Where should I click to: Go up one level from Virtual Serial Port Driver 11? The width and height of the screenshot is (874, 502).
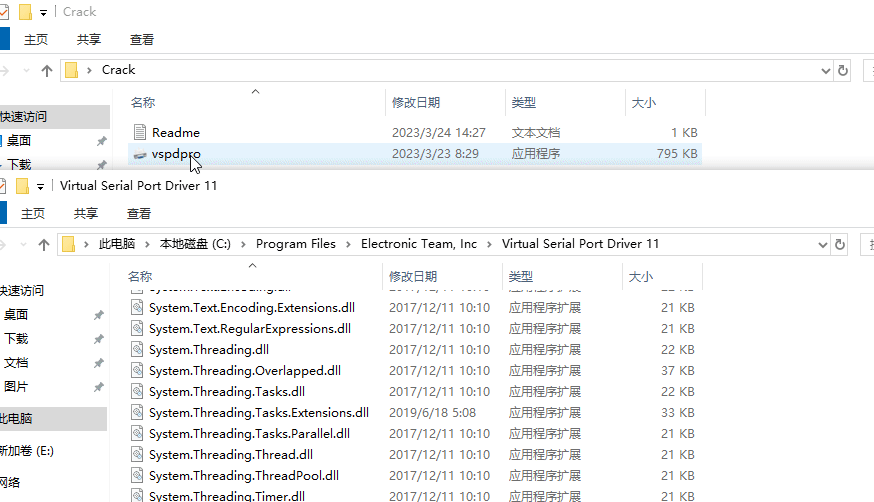pyautogui.click(x=44, y=245)
